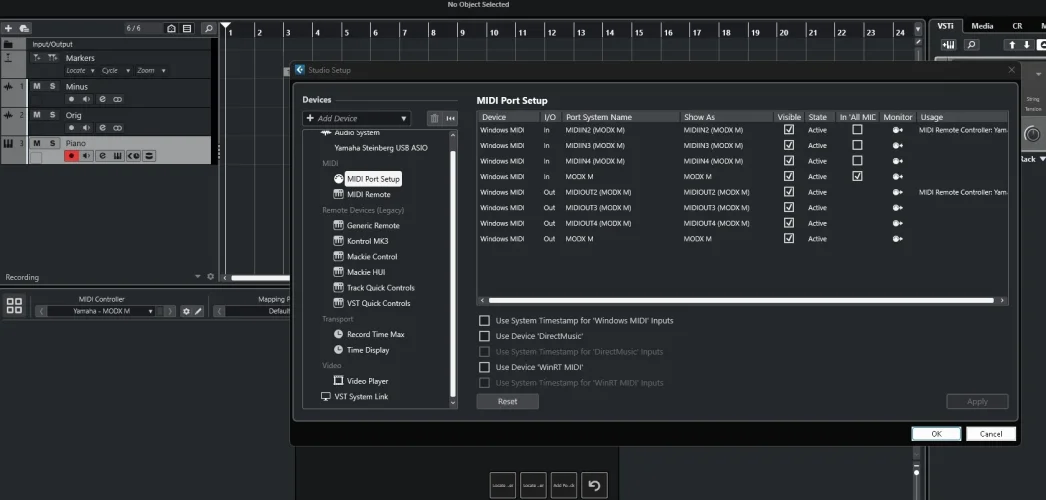
Task: Check In 'All MIDI' for MIDIIN3 port
Action: (857, 145)
